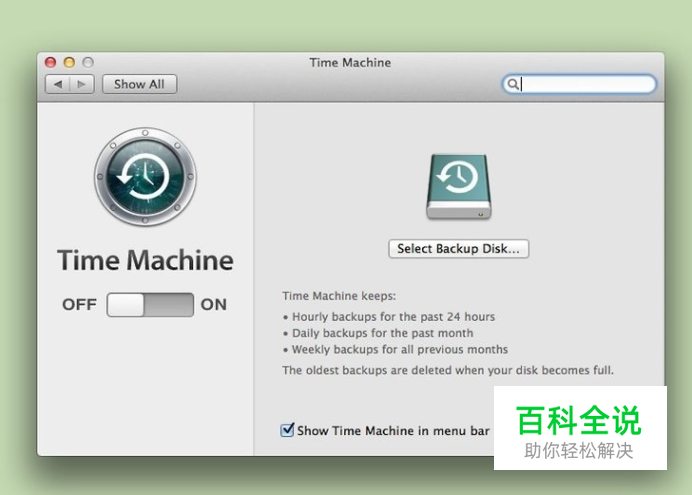Click the OFF label beside the switch

pyautogui.click(x=79, y=304)
